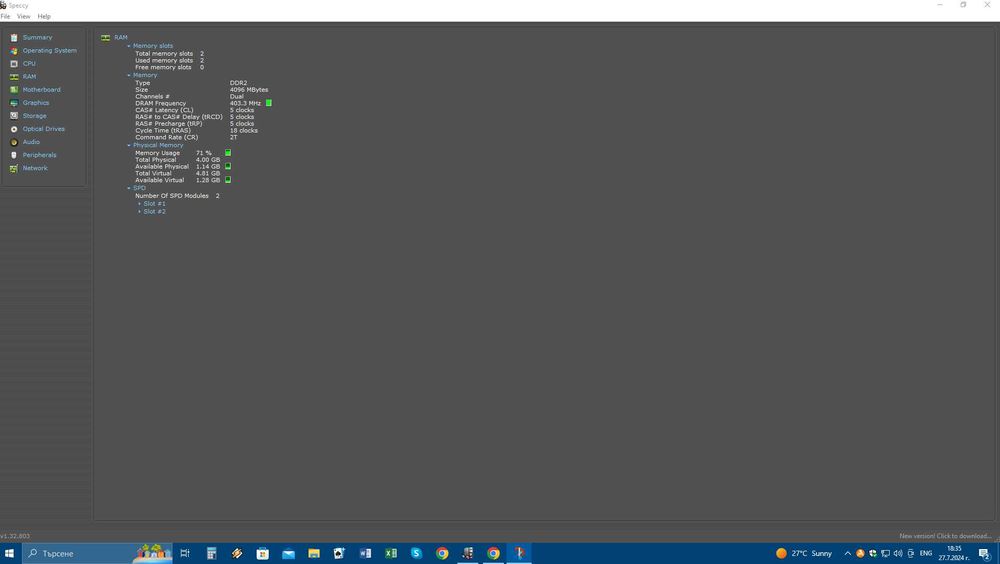
Task: Select the Command Rate (CR) row
Action: (x=186, y=137)
